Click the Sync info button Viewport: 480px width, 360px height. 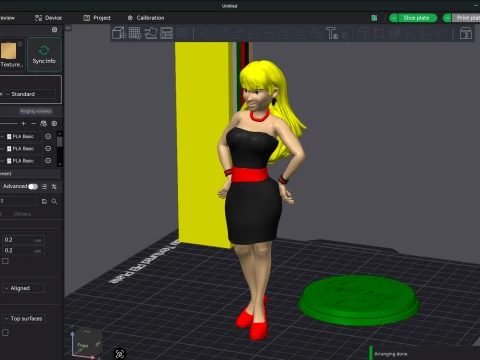44,54
